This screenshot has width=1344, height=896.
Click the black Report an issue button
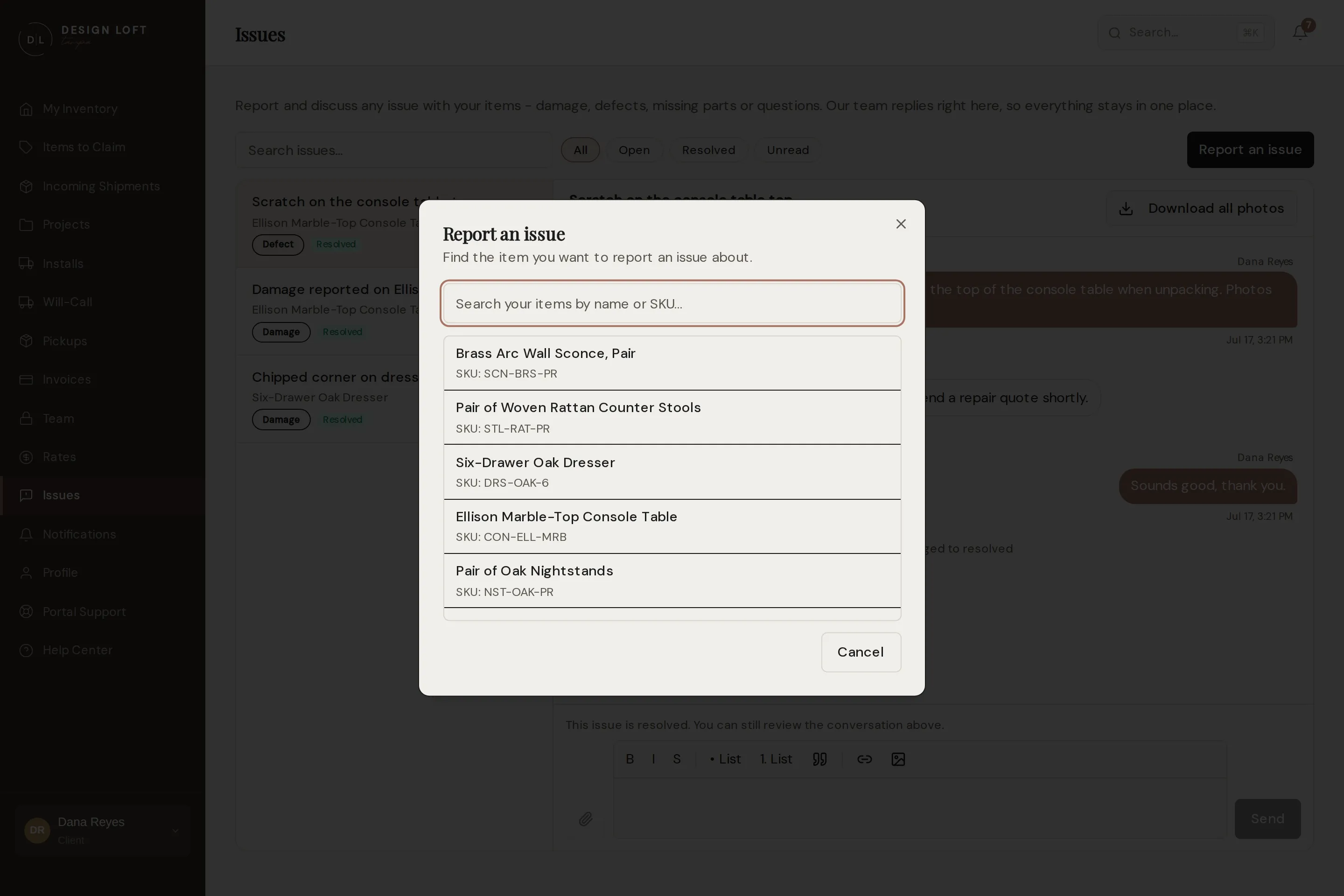(x=1250, y=150)
